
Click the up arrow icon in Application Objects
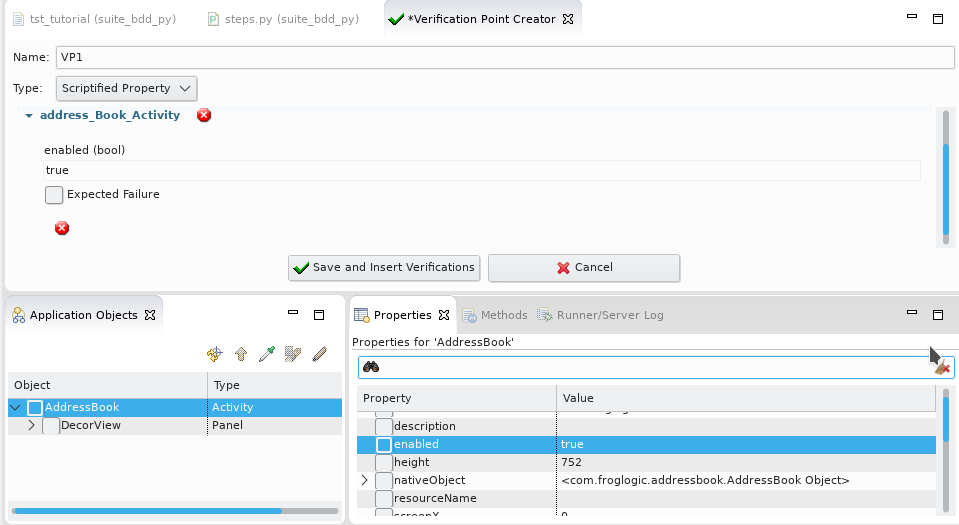coord(240,354)
